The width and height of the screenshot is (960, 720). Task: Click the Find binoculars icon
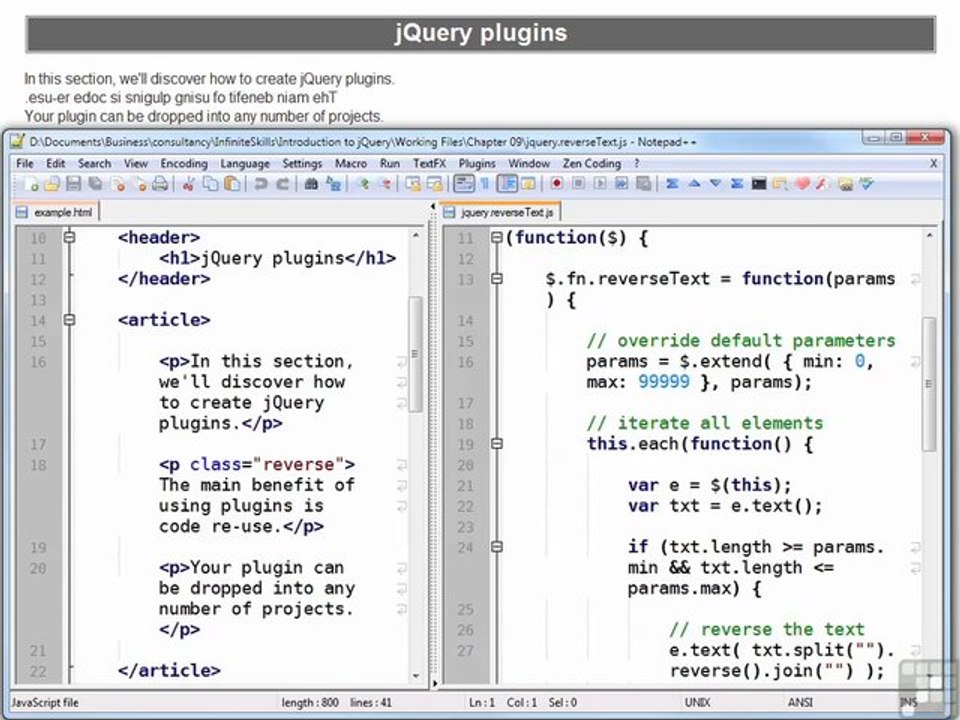point(311,184)
